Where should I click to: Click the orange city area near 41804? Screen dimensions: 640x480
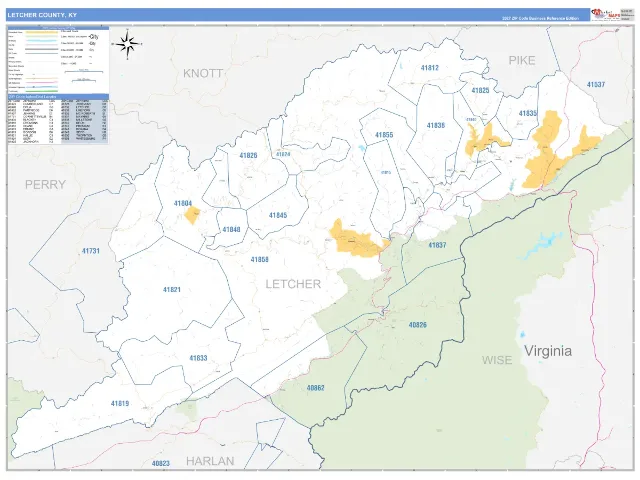(192, 215)
